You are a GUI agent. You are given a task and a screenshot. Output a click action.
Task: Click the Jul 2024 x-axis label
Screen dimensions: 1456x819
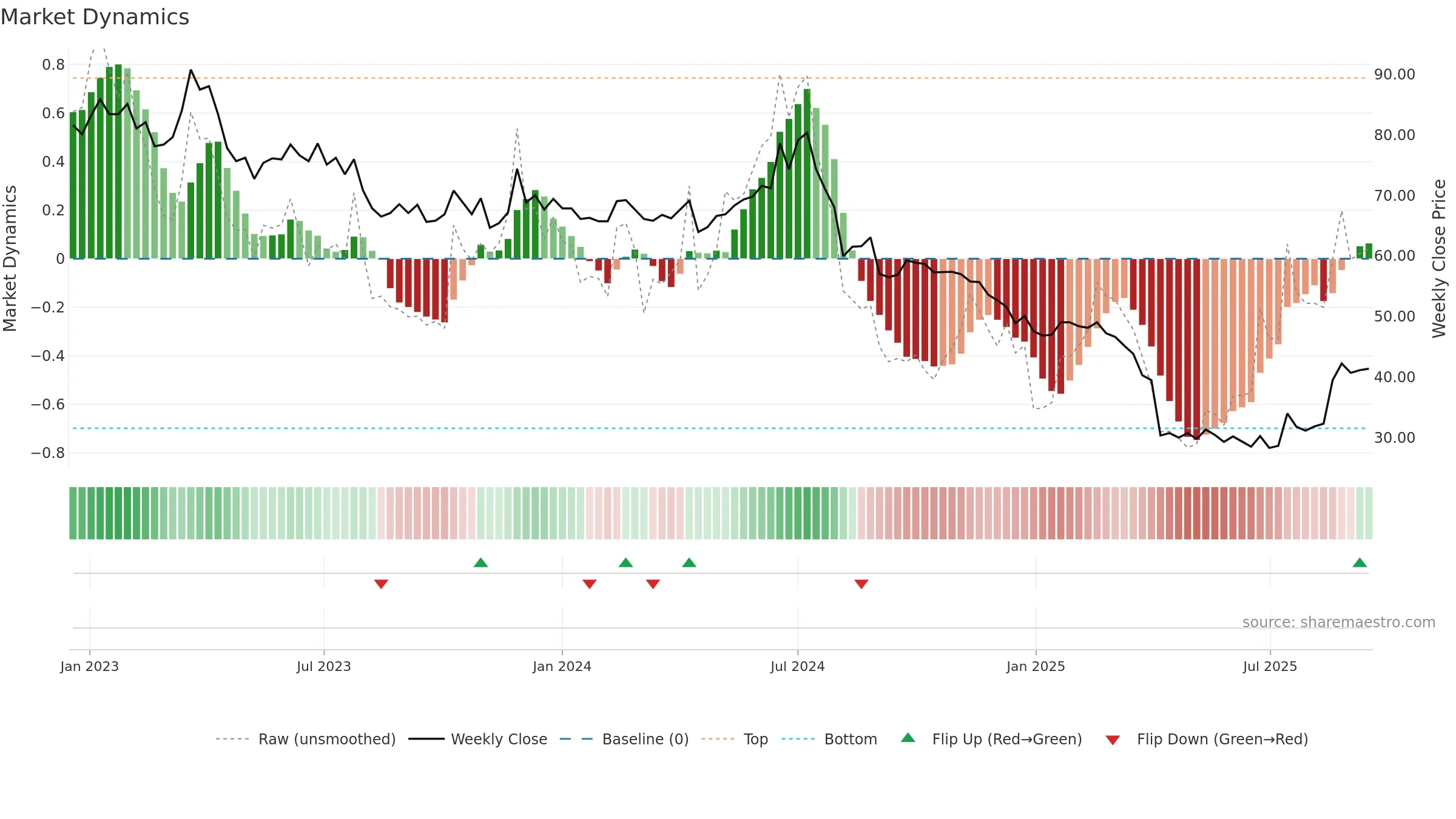(x=798, y=666)
